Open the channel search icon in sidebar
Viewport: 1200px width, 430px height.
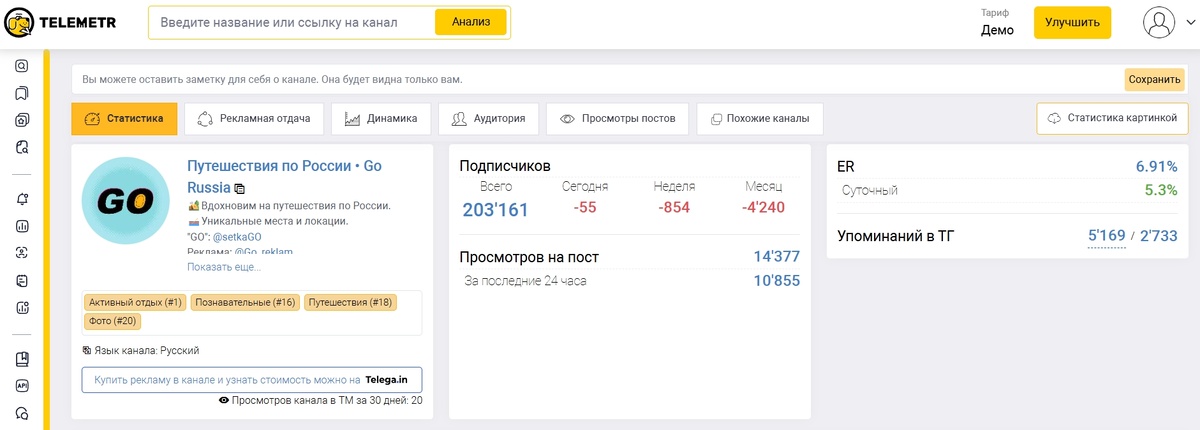(x=22, y=66)
